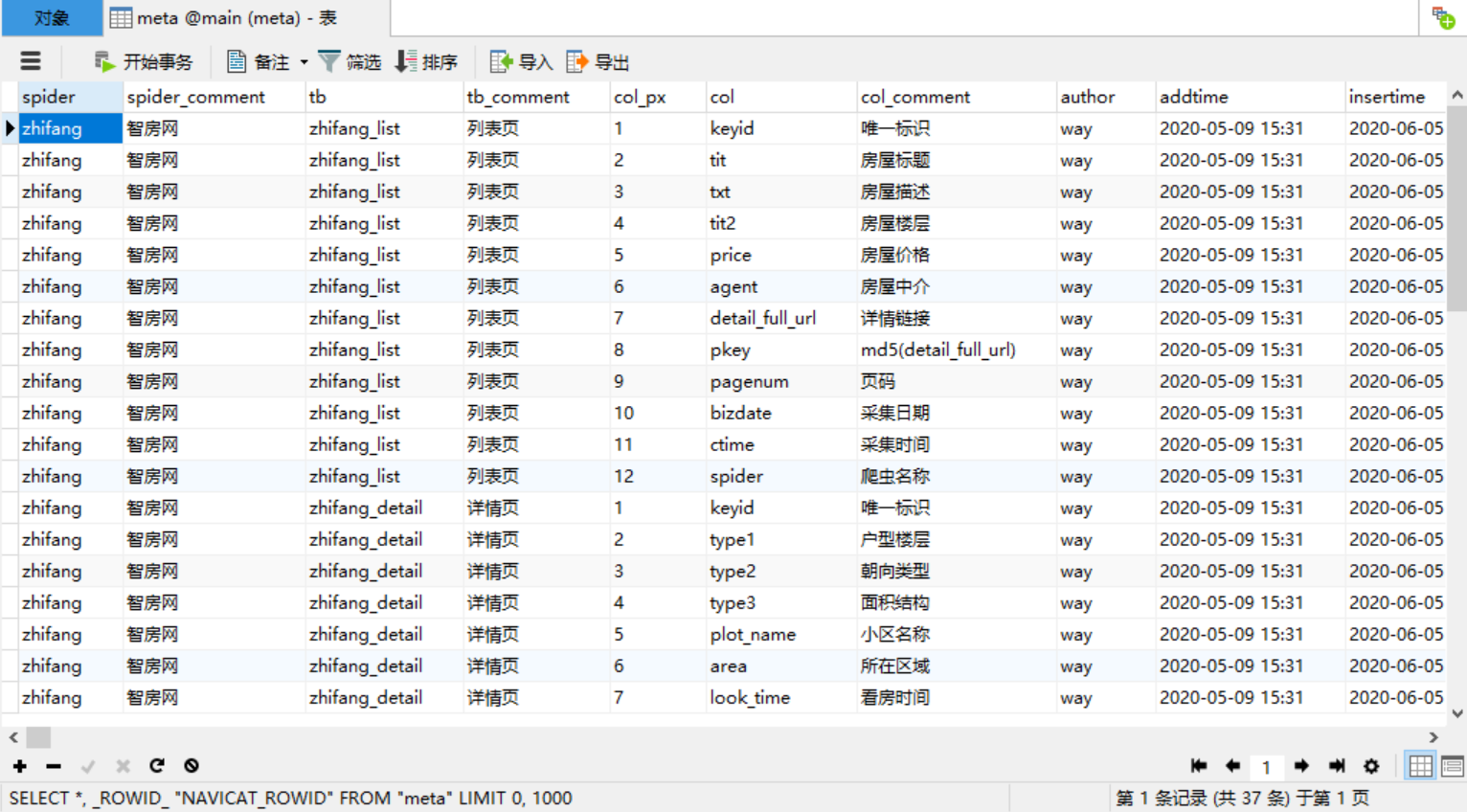Click the author column header

point(1106,97)
